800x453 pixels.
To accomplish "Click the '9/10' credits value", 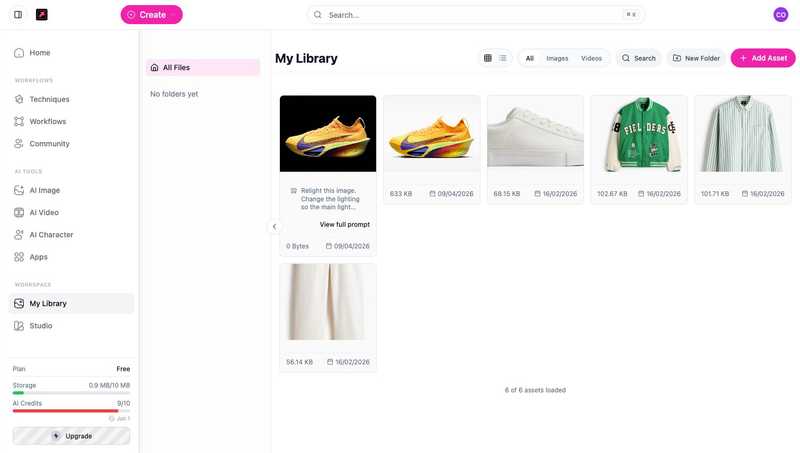I will 123,404.
